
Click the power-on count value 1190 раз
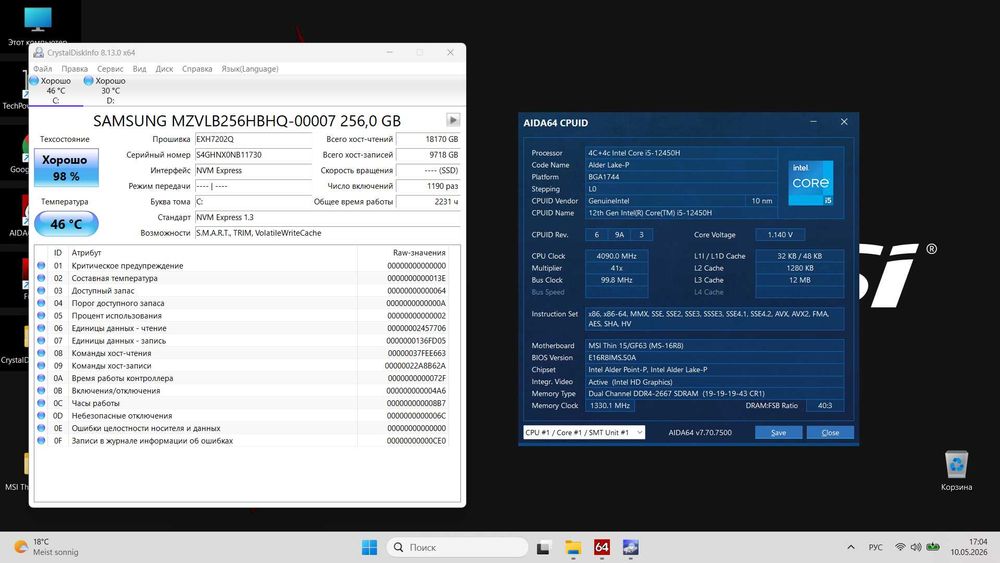pos(428,186)
